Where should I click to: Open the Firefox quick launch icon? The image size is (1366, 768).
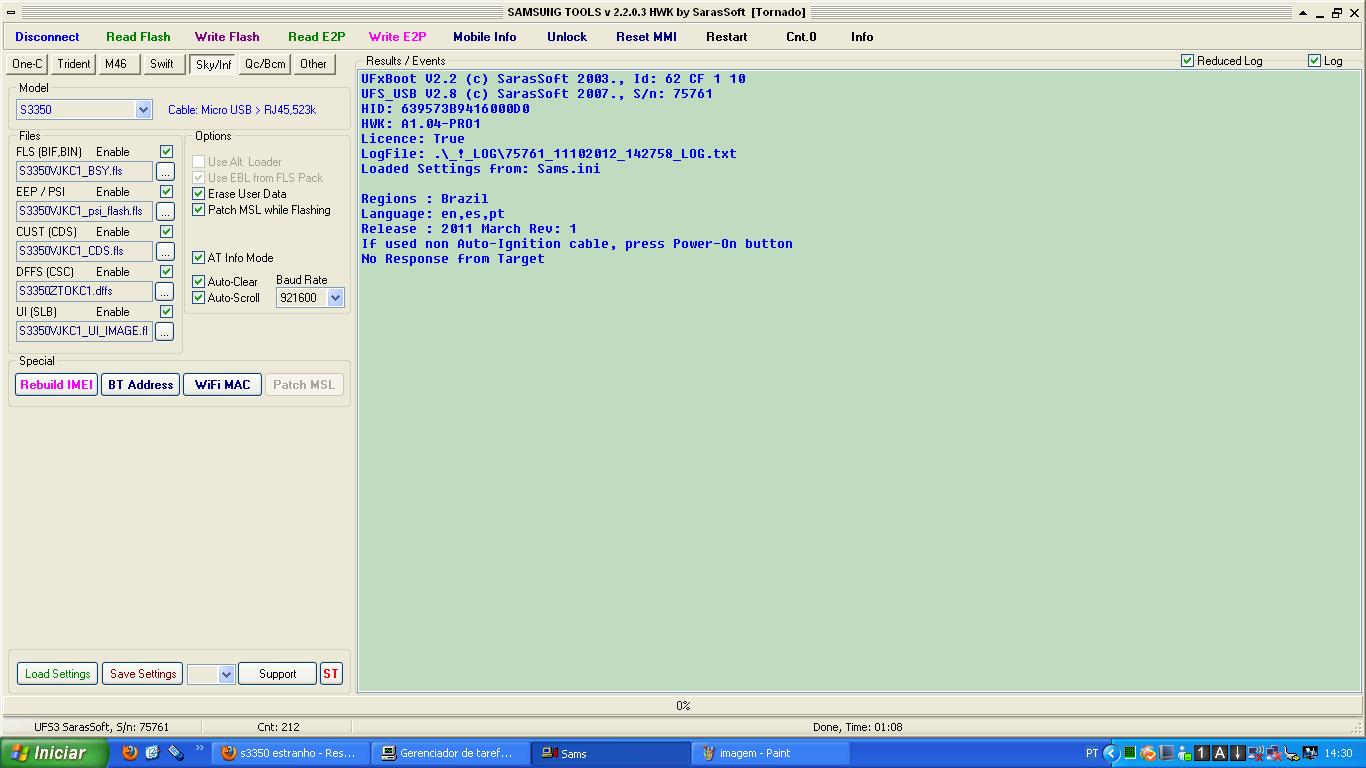pos(129,753)
